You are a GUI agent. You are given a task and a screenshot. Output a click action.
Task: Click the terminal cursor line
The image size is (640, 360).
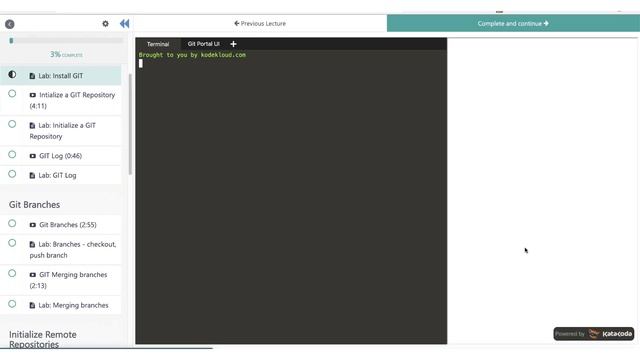[140, 63]
